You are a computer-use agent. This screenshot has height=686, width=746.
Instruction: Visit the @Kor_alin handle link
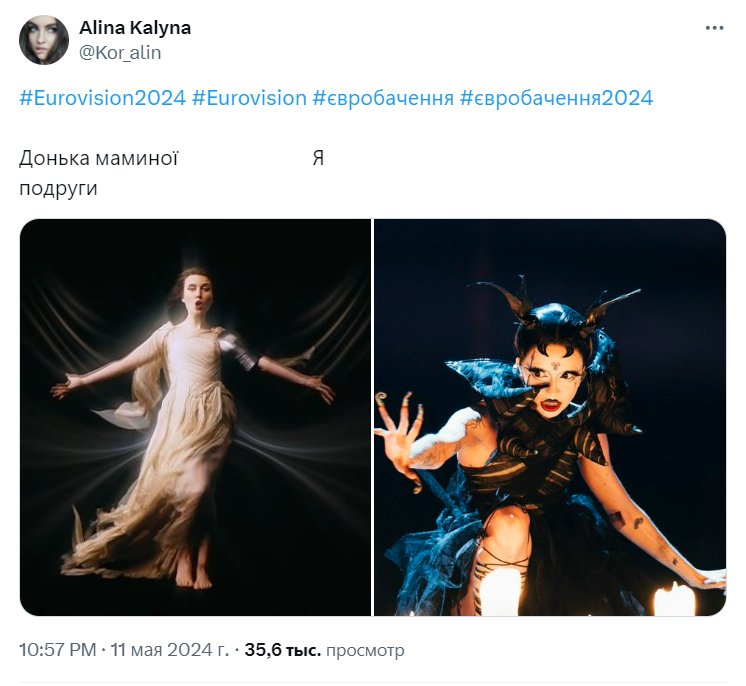119,53
